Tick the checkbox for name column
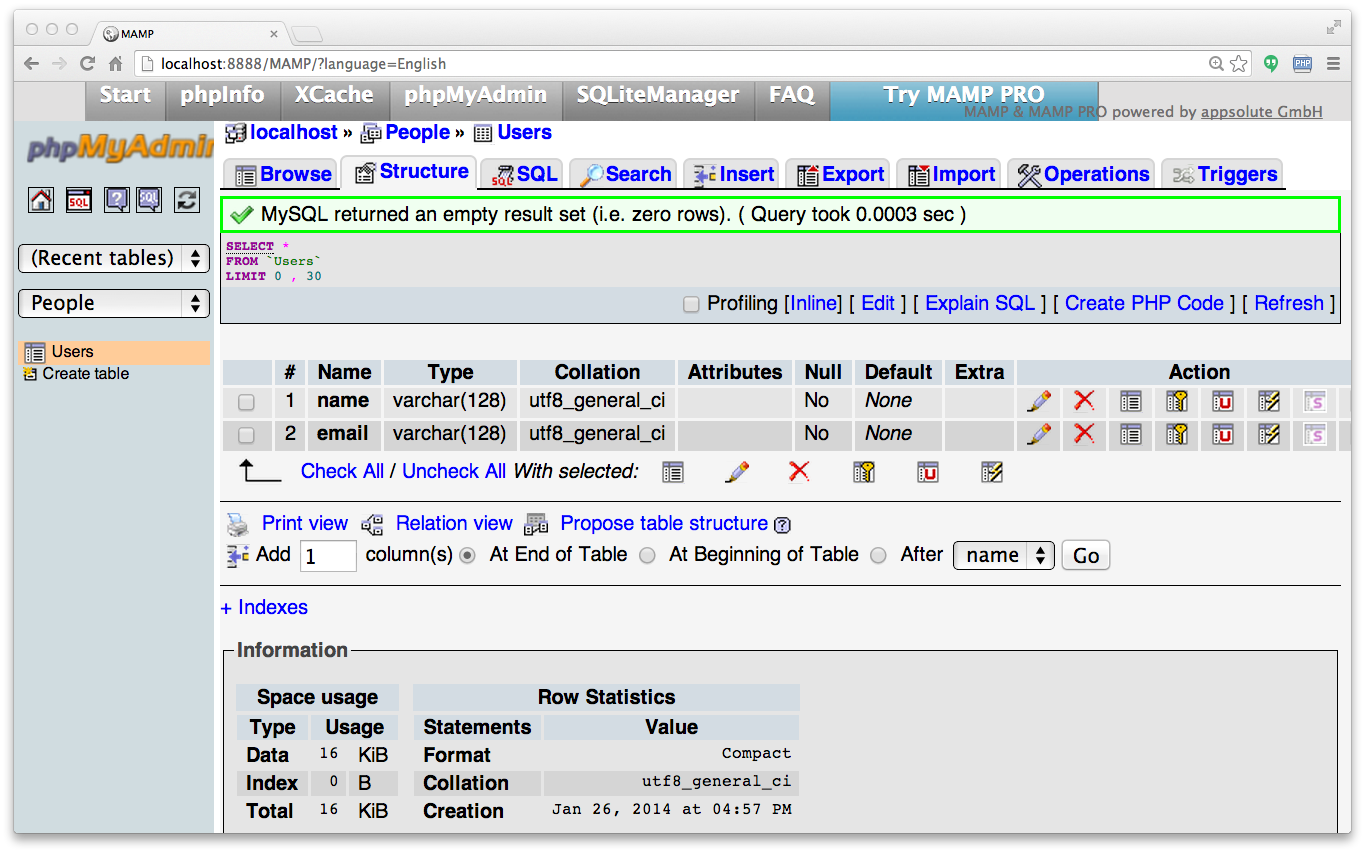 246,402
